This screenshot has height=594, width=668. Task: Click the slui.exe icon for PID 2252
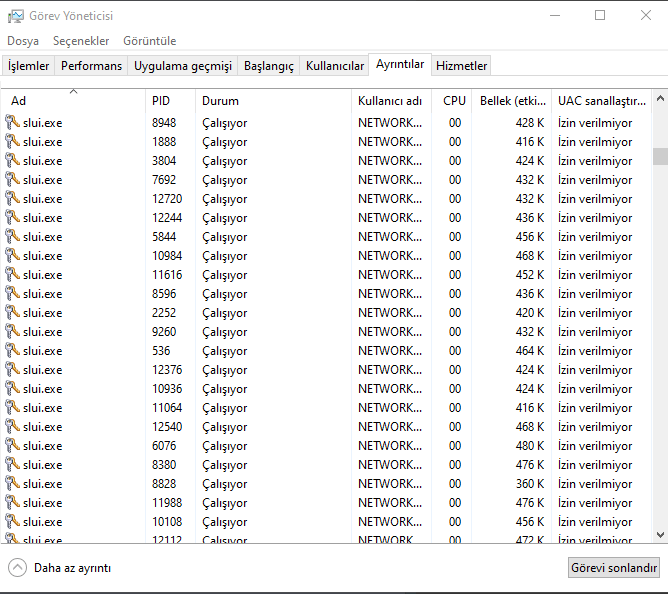[12, 313]
